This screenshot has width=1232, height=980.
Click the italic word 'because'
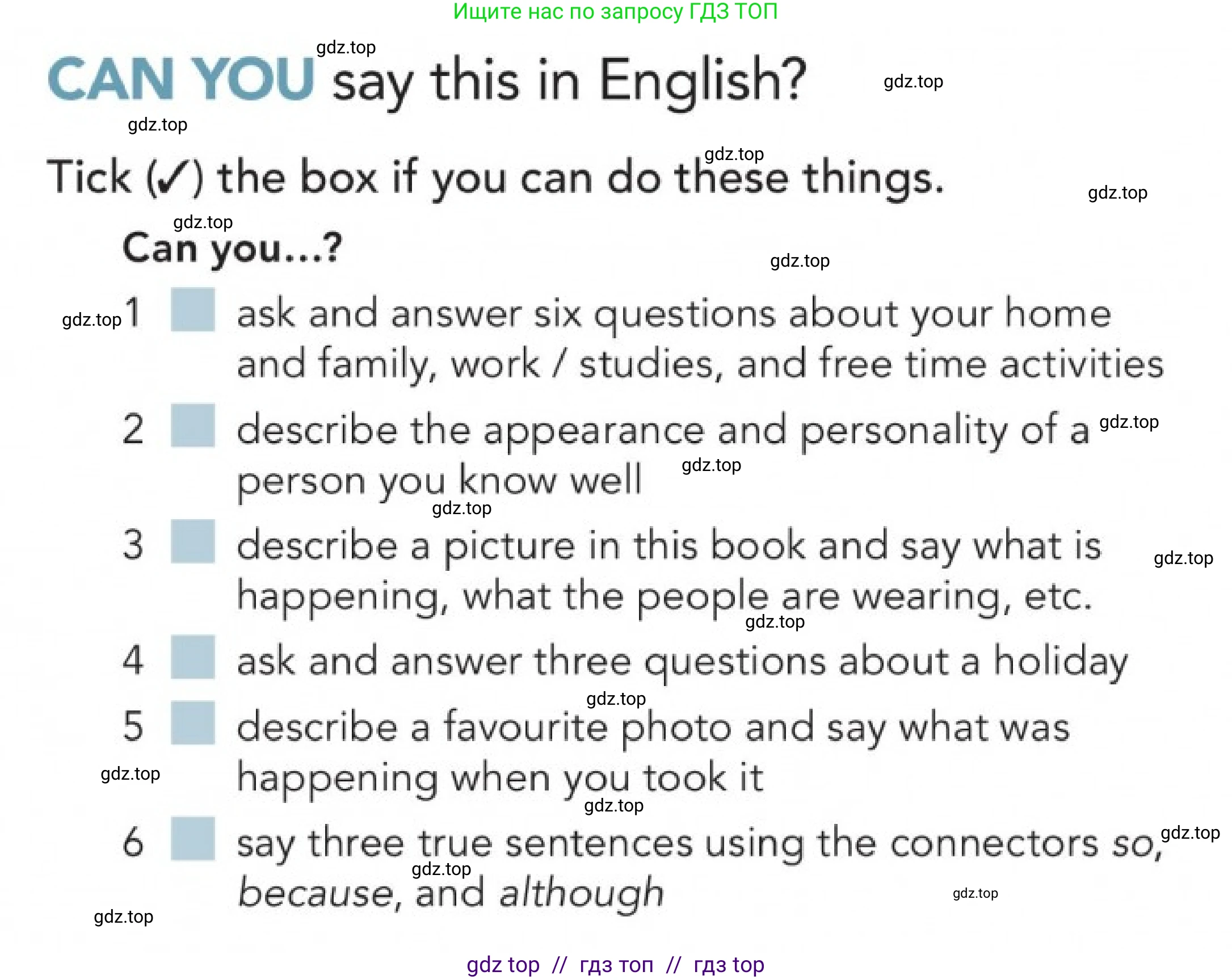[x=316, y=893]
